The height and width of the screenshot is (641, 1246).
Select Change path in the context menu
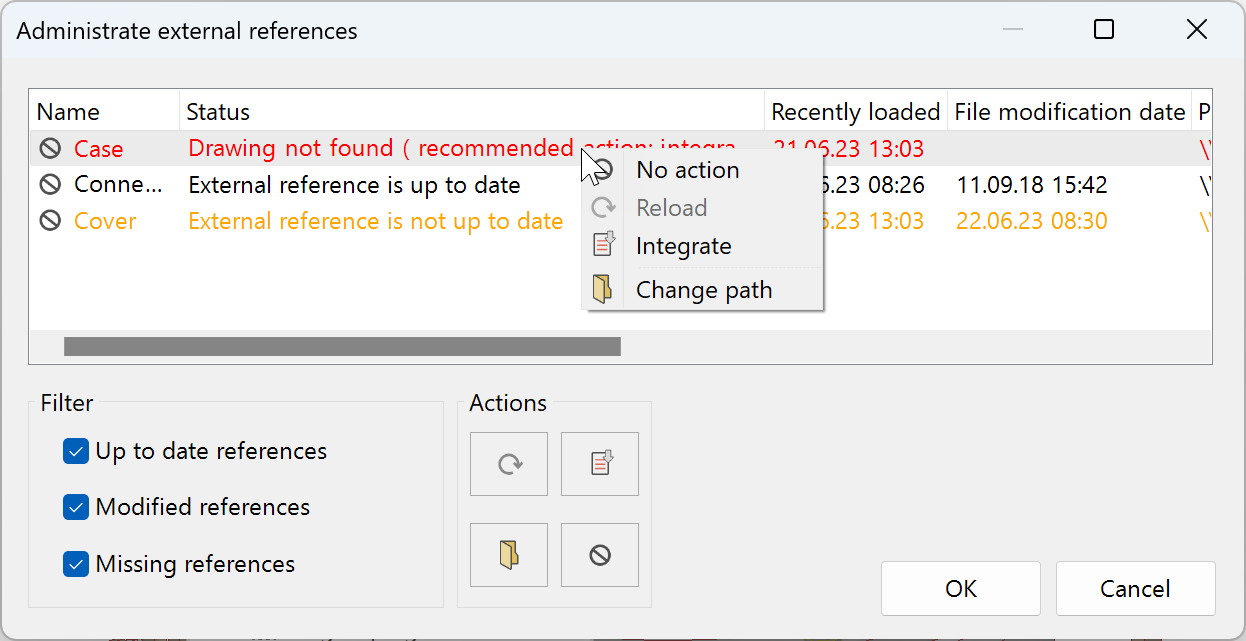coord(703,289)
